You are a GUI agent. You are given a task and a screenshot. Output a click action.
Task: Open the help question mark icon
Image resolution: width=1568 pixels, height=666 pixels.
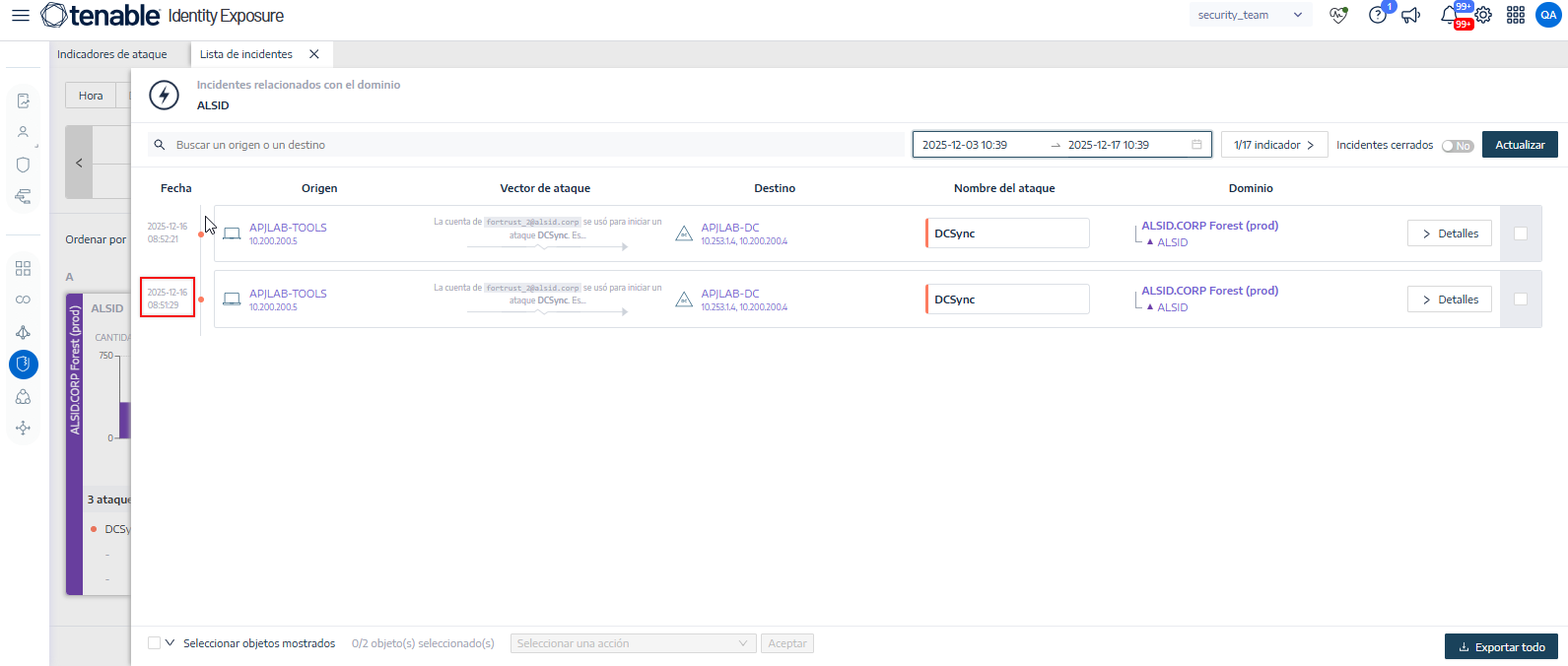point(1377,16)
